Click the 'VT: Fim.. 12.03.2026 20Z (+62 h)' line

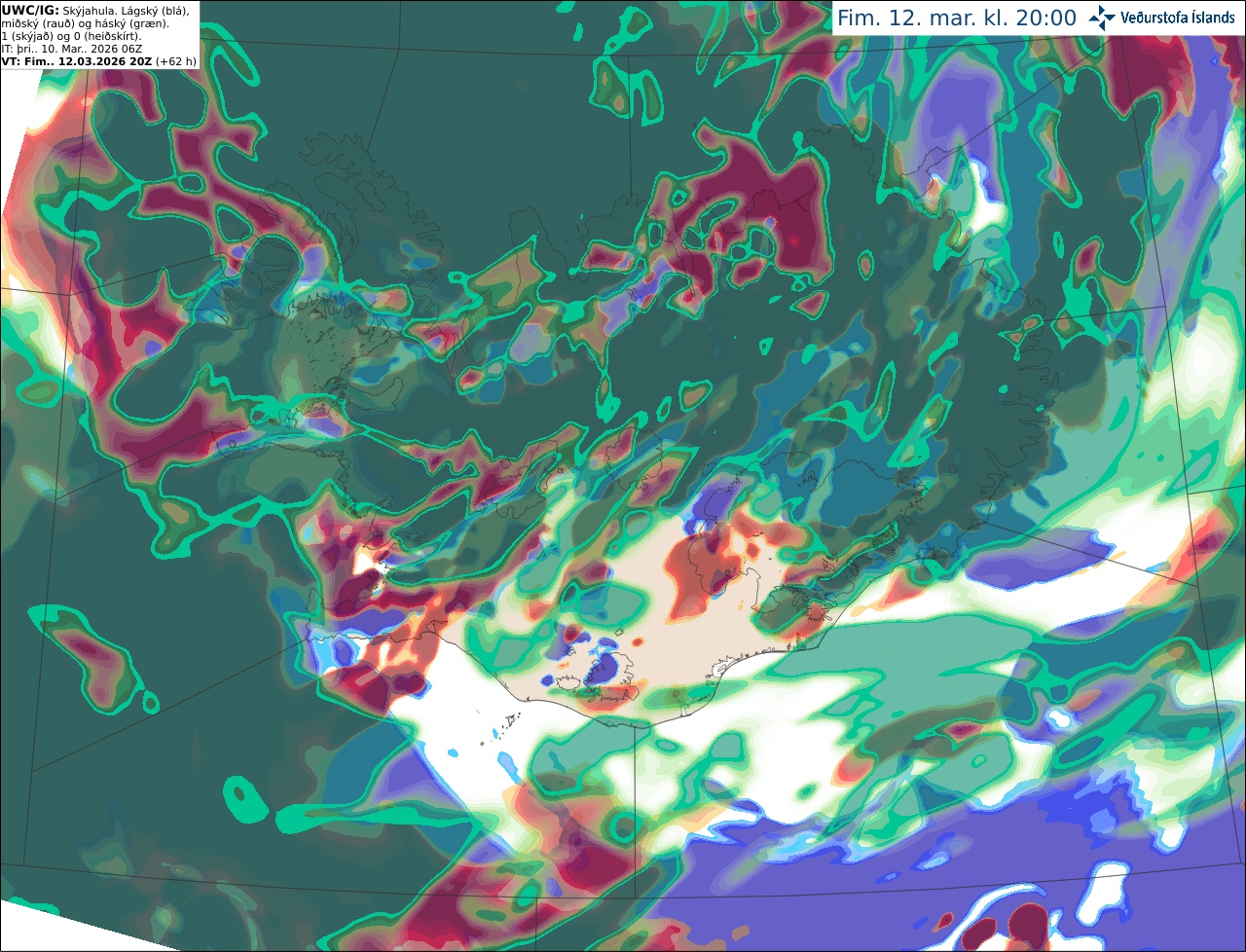(99, 61)
